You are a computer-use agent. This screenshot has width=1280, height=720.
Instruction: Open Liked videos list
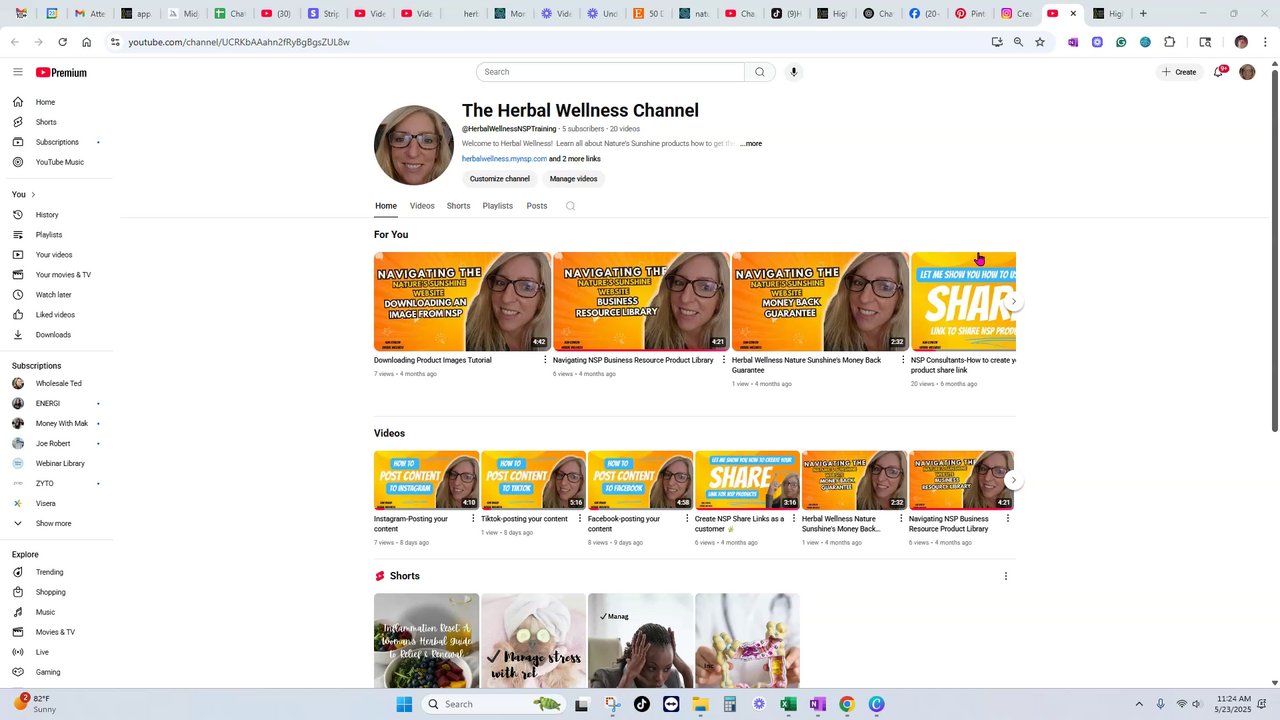click(57, 315)
